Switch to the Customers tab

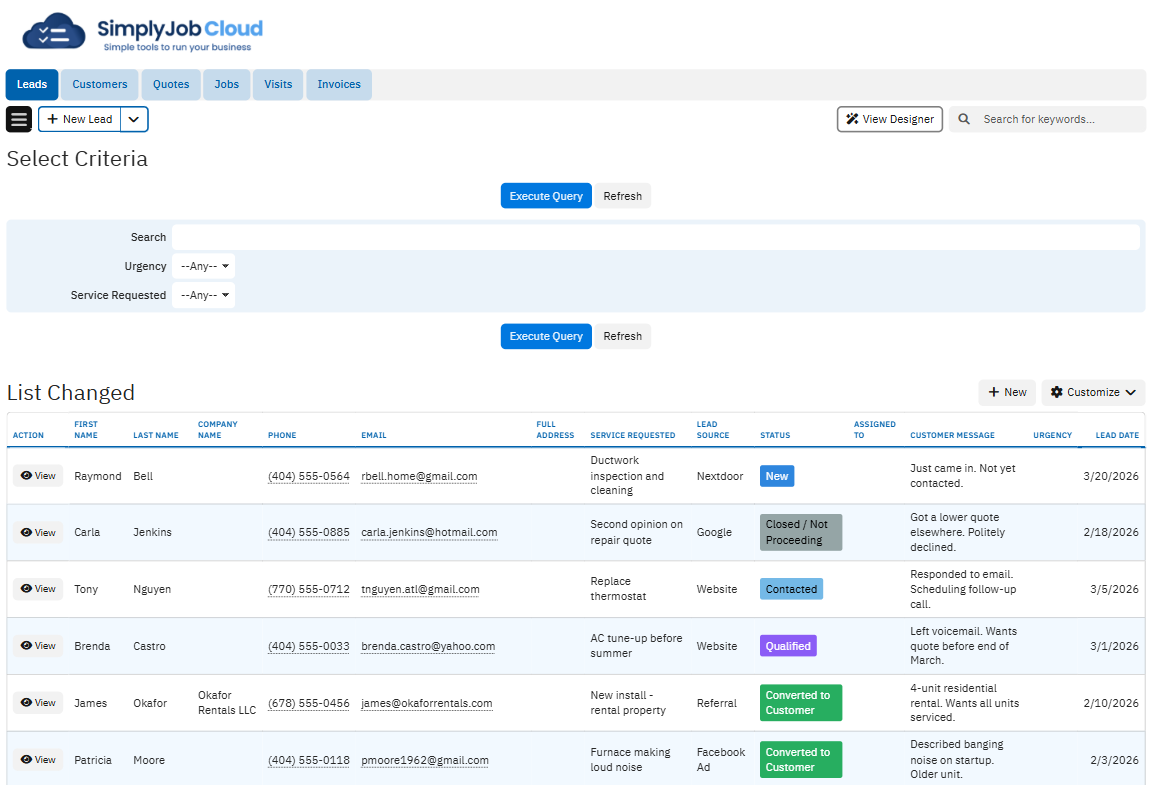tap(100, 85)
